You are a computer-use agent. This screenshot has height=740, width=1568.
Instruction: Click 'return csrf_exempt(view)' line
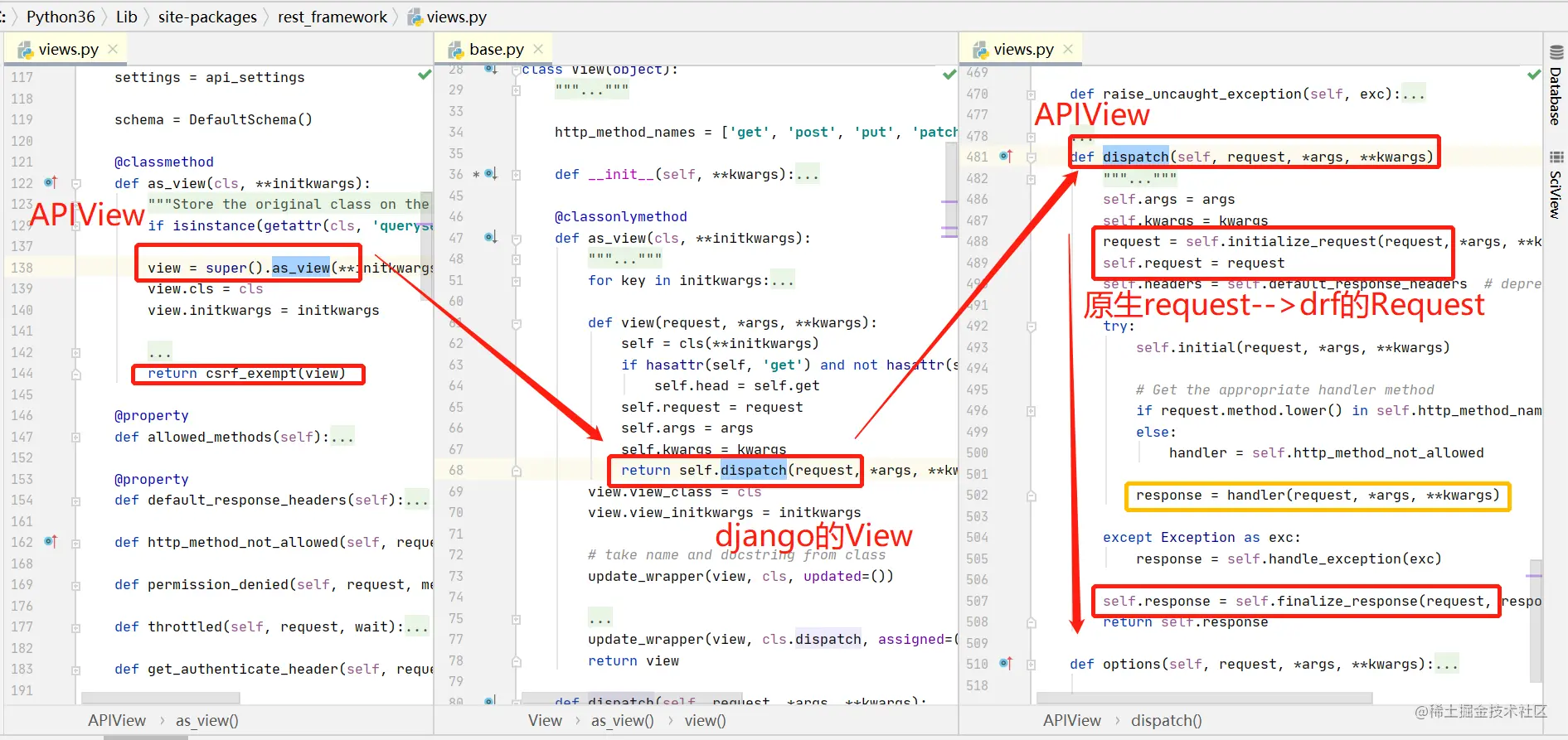click(x=246, y=373)
